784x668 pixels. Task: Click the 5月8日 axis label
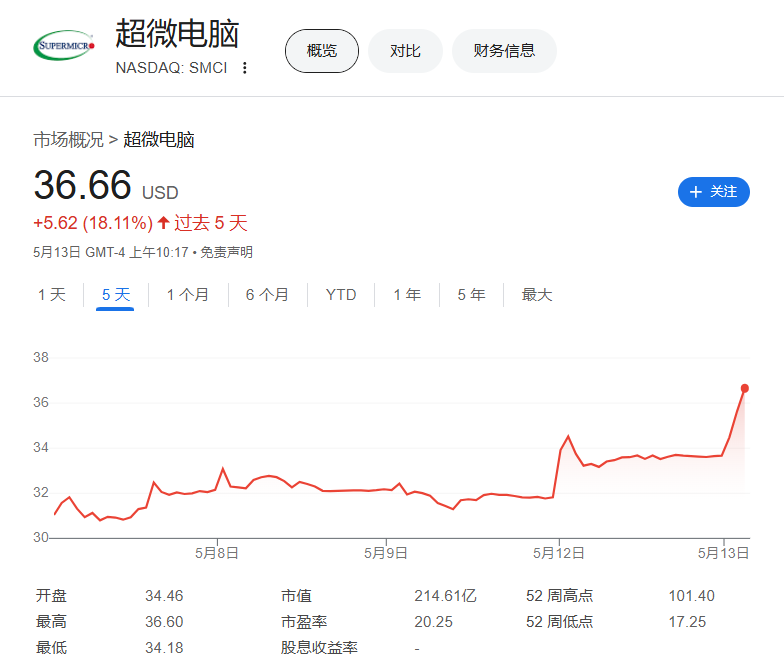pos(216,553)
